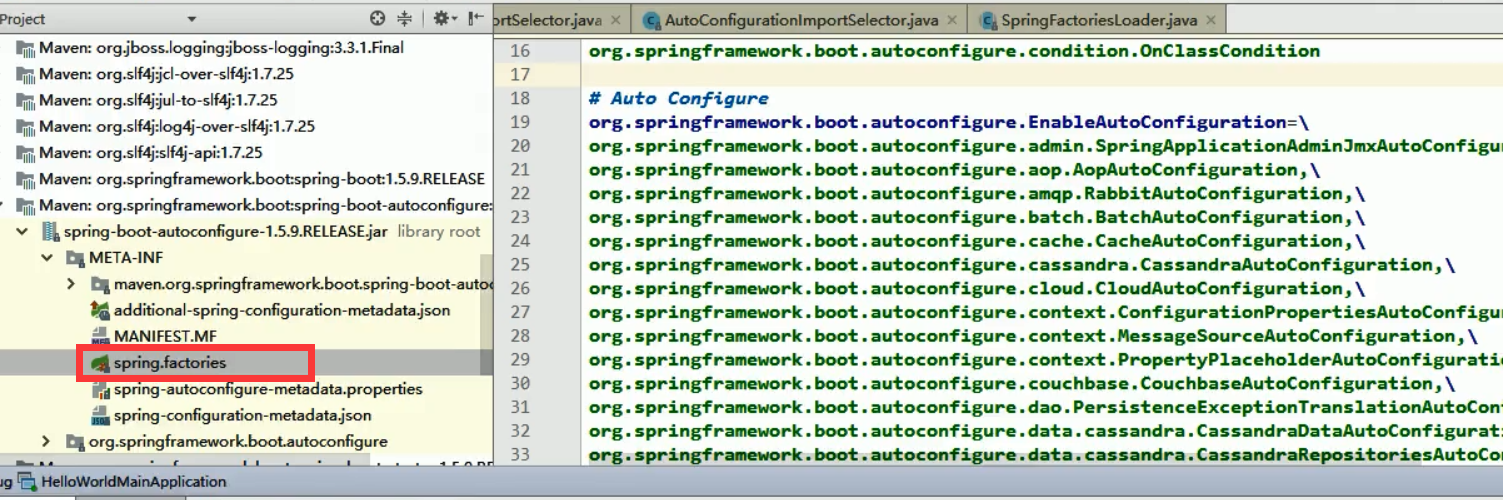This screenshot has width=1503, height=500.
Task: Click the log4j-over-slf4j library icon
Action: pyautogui.click(x=26, y=126)
